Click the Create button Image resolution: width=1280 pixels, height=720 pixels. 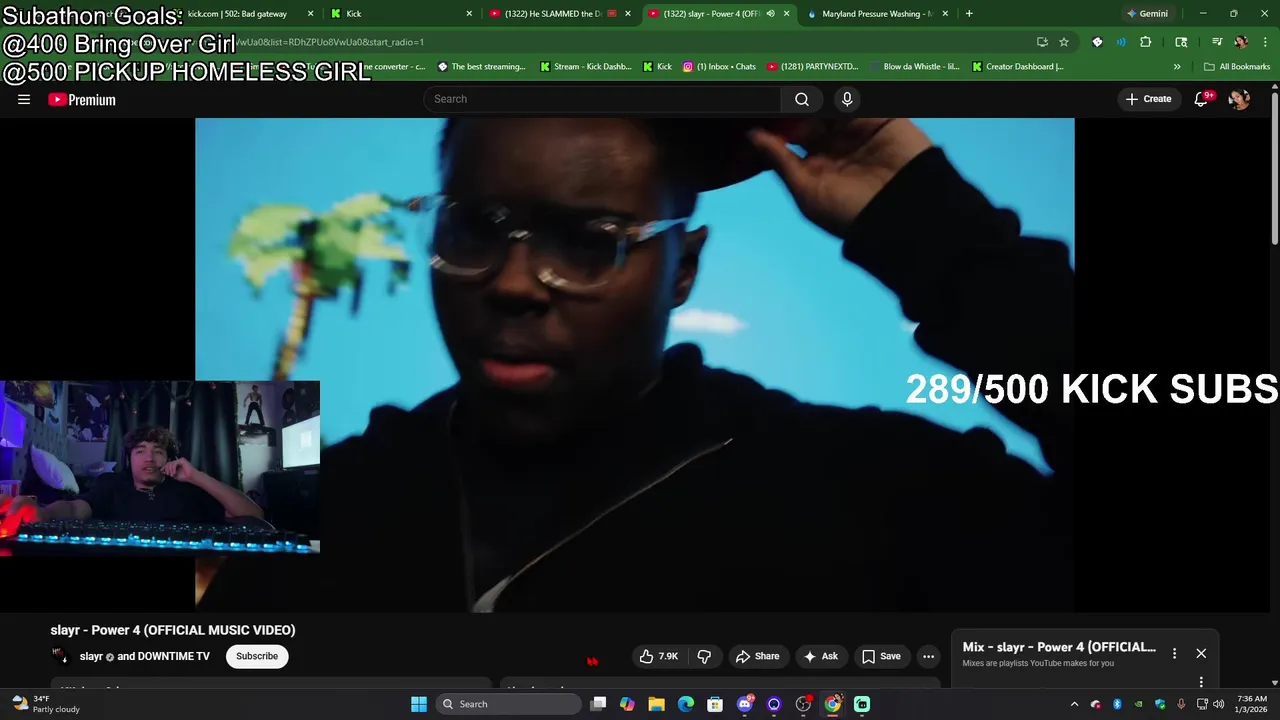pos(1148,99)
